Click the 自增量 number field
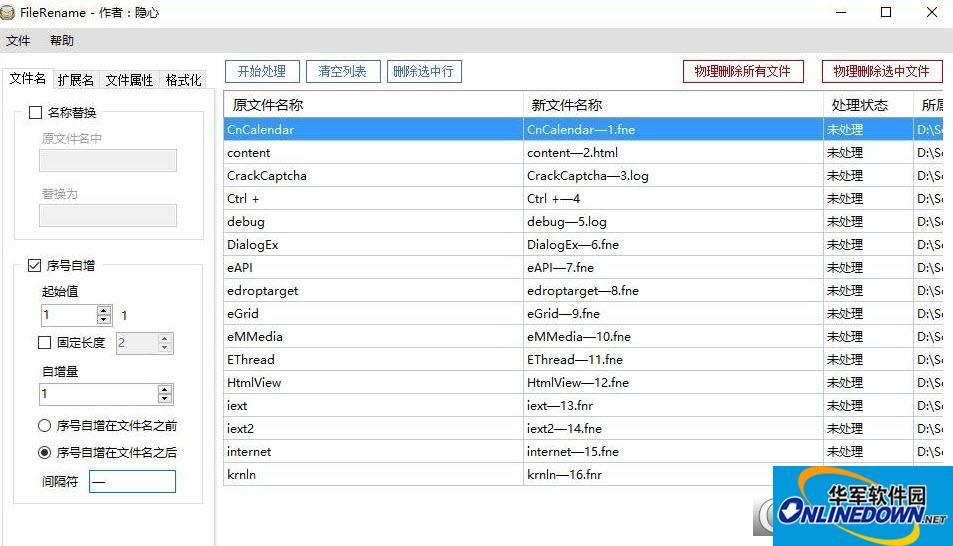Image resolution: width=953 pixels, height=546 pixels. click(98, 393)
